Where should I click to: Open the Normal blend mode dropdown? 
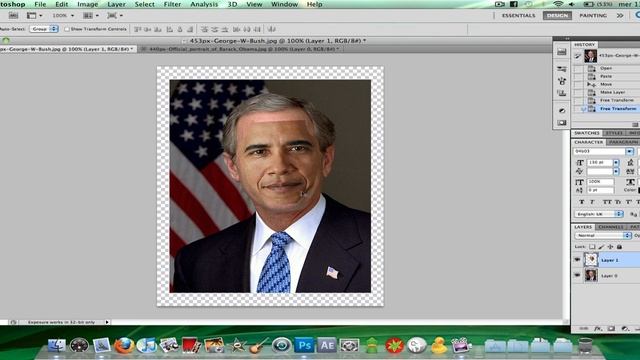[x=603, y=236]
